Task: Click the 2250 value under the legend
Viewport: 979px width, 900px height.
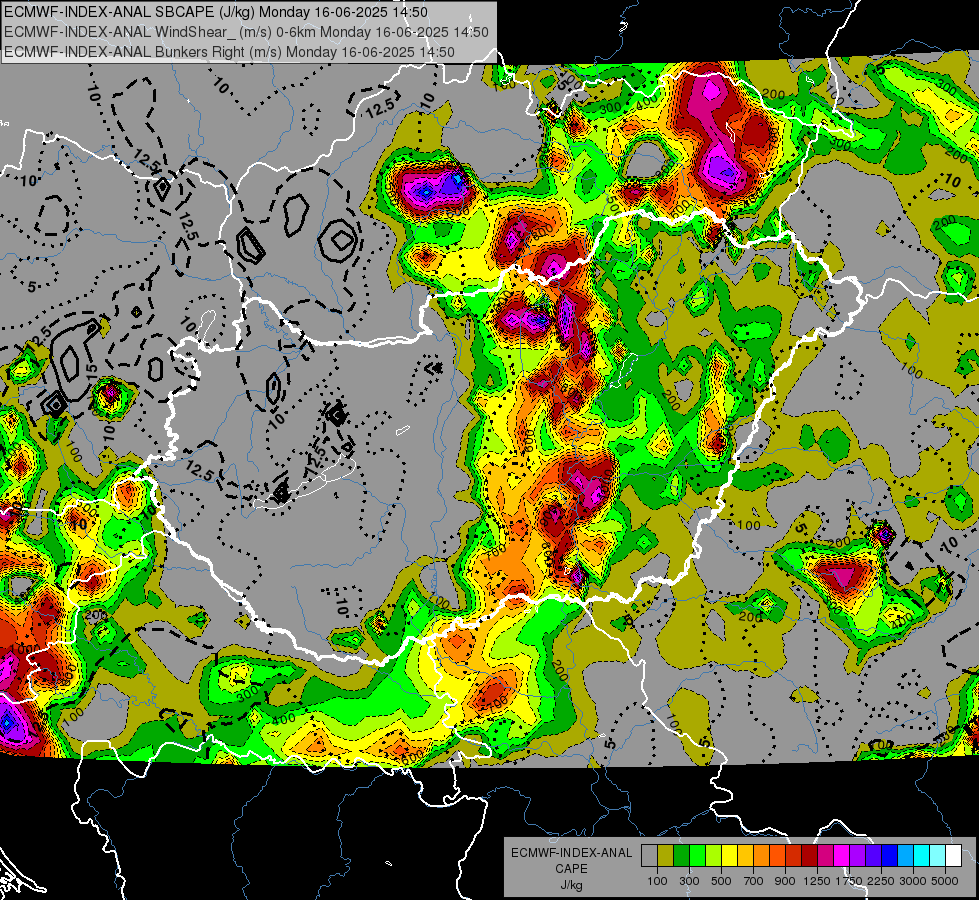Action: pyautogui.click(x=881, y=881)
